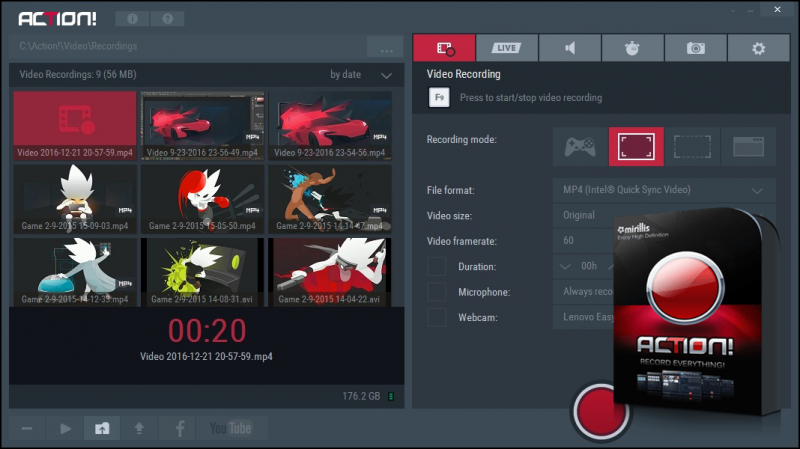This screenshot has width=800, height=449.
Task: Click the Facebook upload icon
Action: [180, 428]
